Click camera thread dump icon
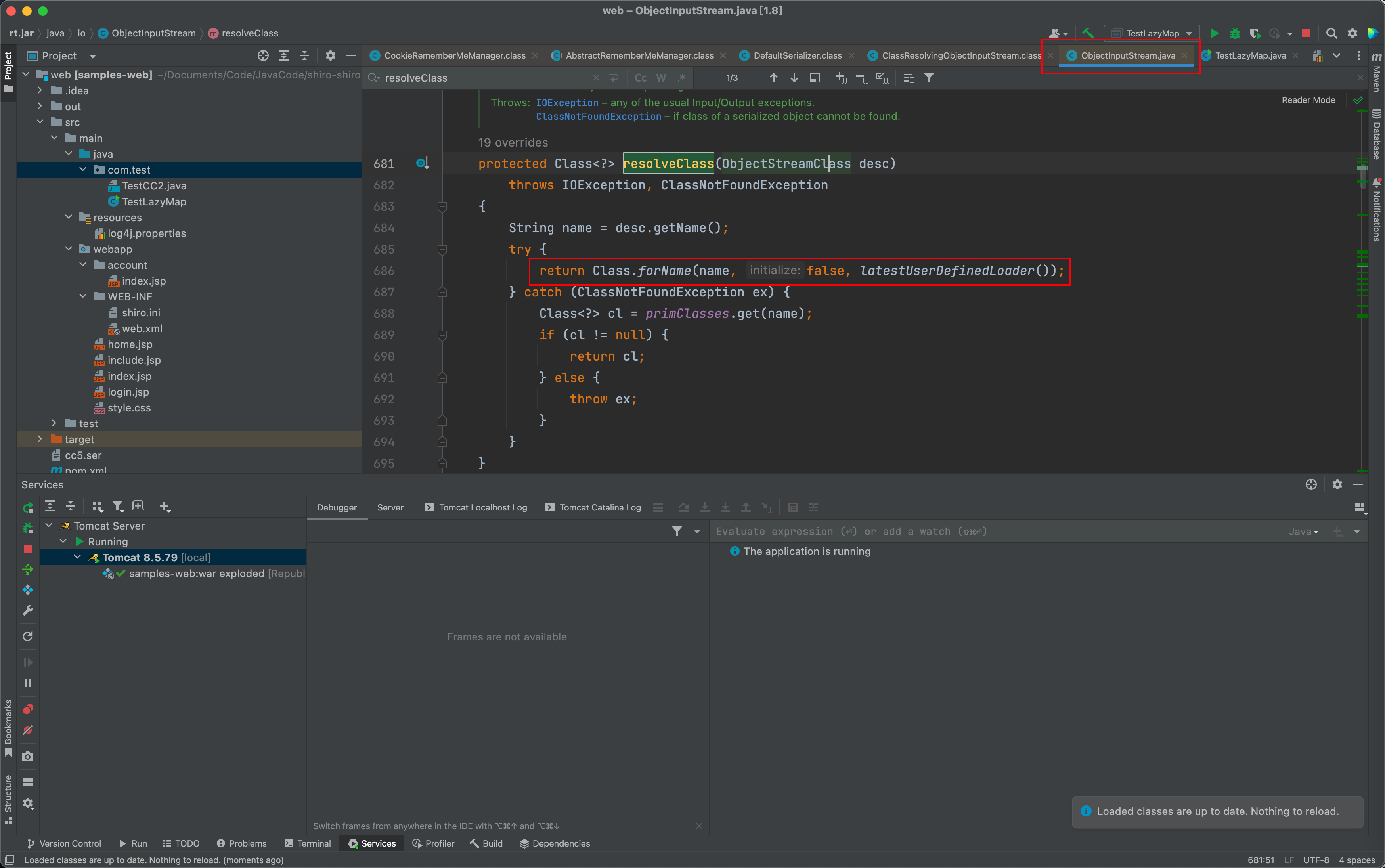The width and height of the screenshot is (1385, 868). 28,756
